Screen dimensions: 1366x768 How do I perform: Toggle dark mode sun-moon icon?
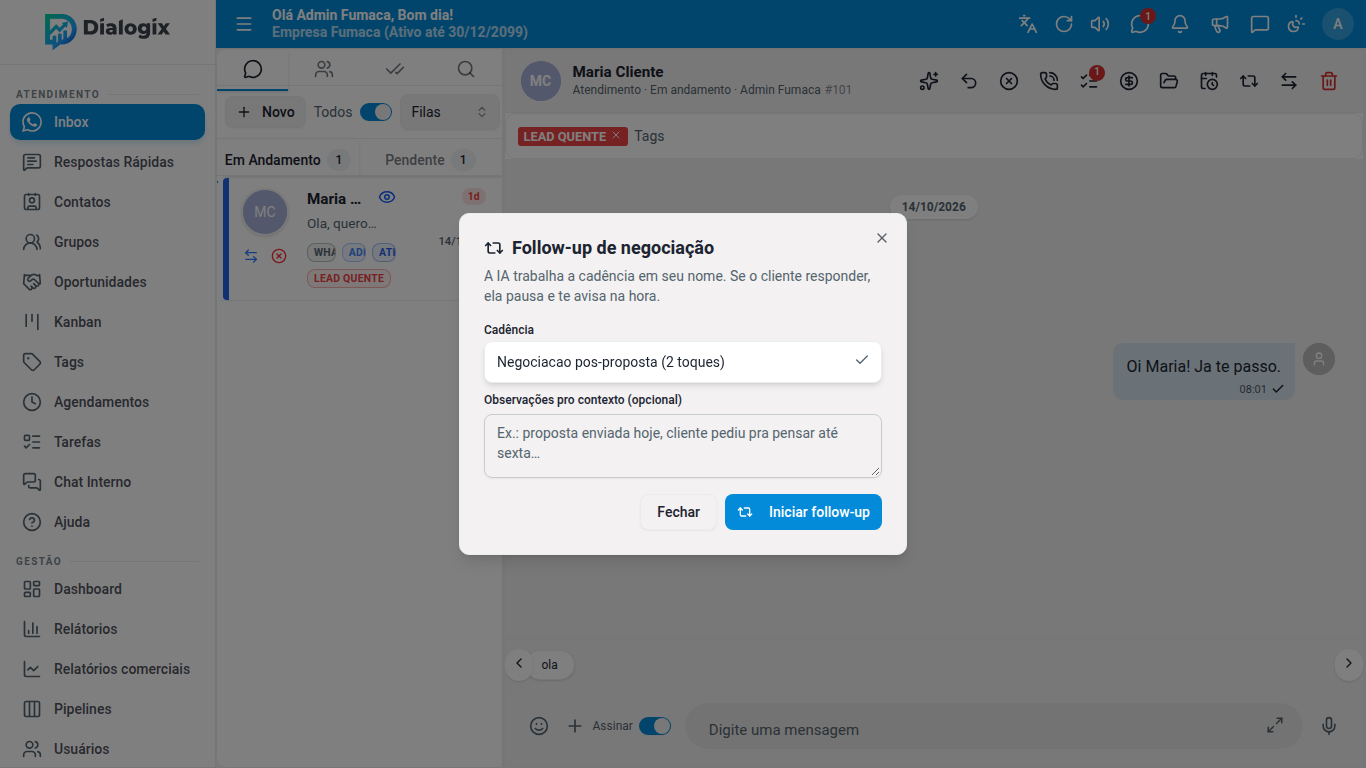click(x=1296, y=24)
